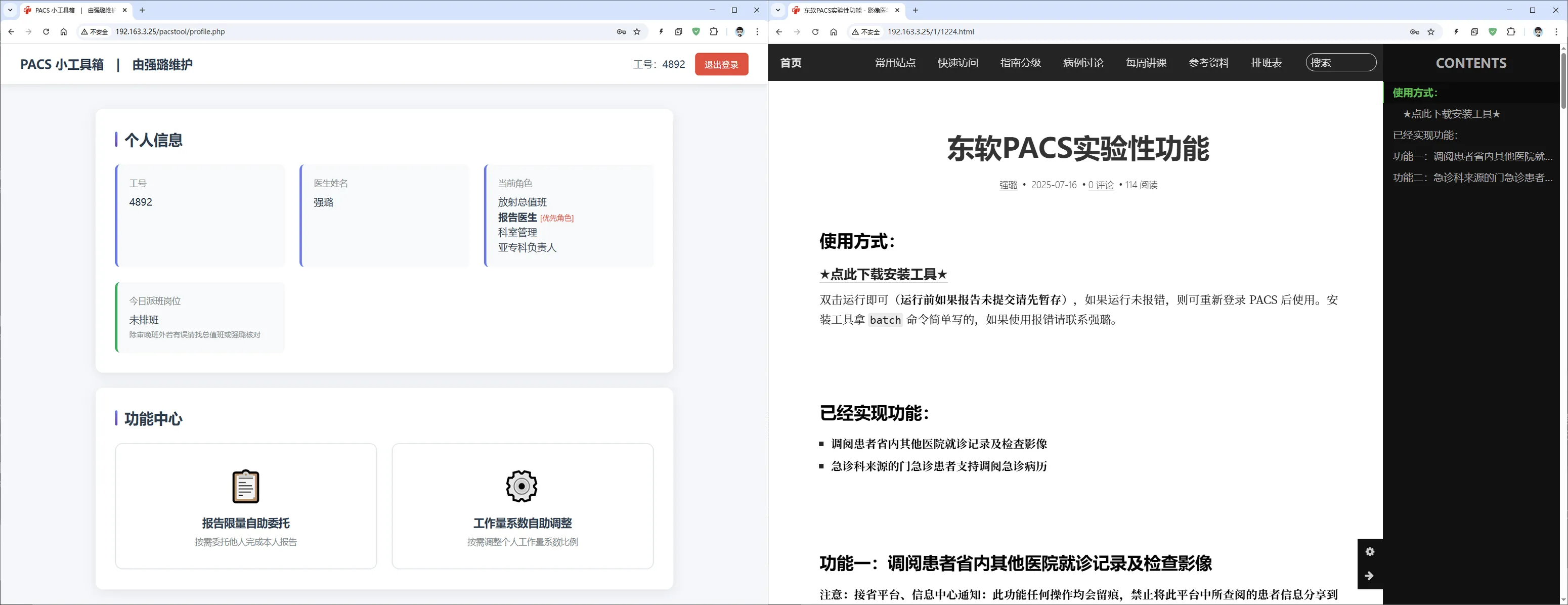Go to home page in left browser window
The width and height of the screenshot is (1568, 605).
pyautogui.click(x=63, y=32)
